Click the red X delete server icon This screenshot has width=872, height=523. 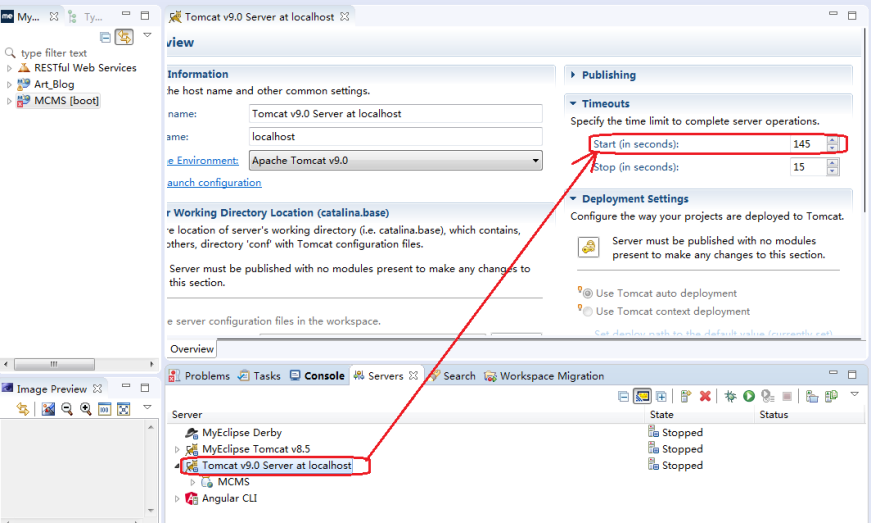[705, 396]
